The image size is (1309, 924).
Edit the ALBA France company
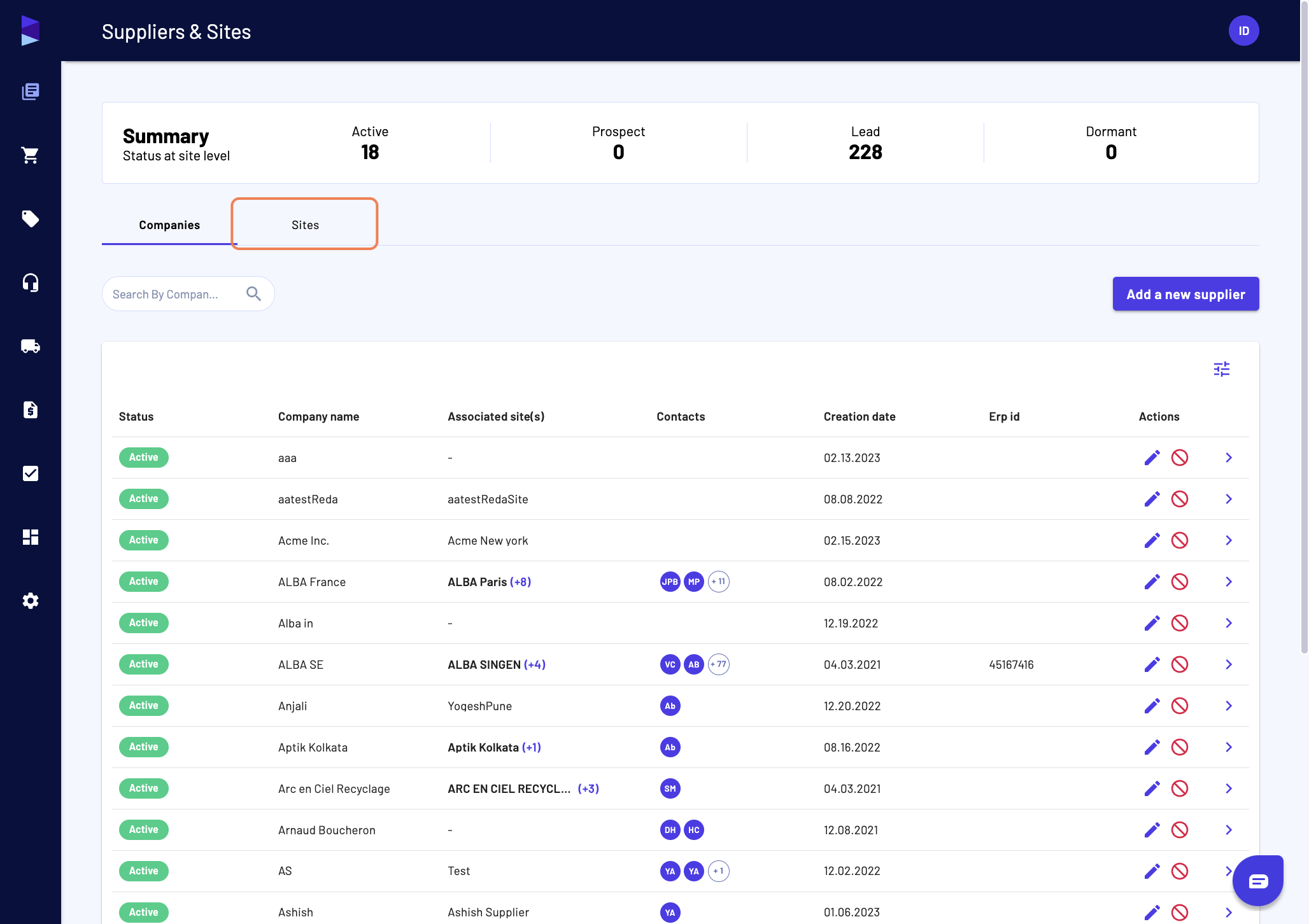(1152, 582)
